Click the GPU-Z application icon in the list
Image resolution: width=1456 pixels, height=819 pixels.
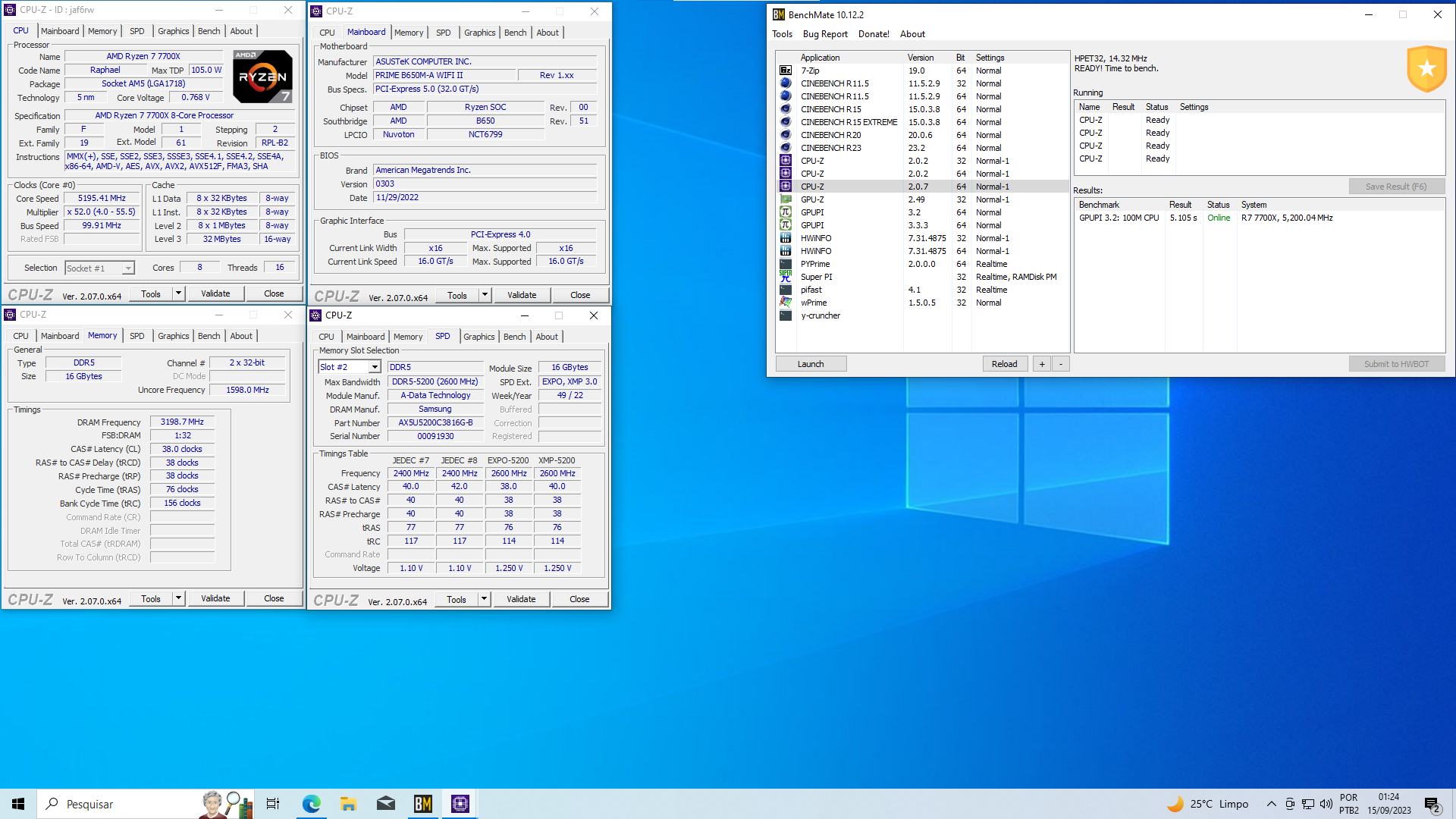click(786, 199)
